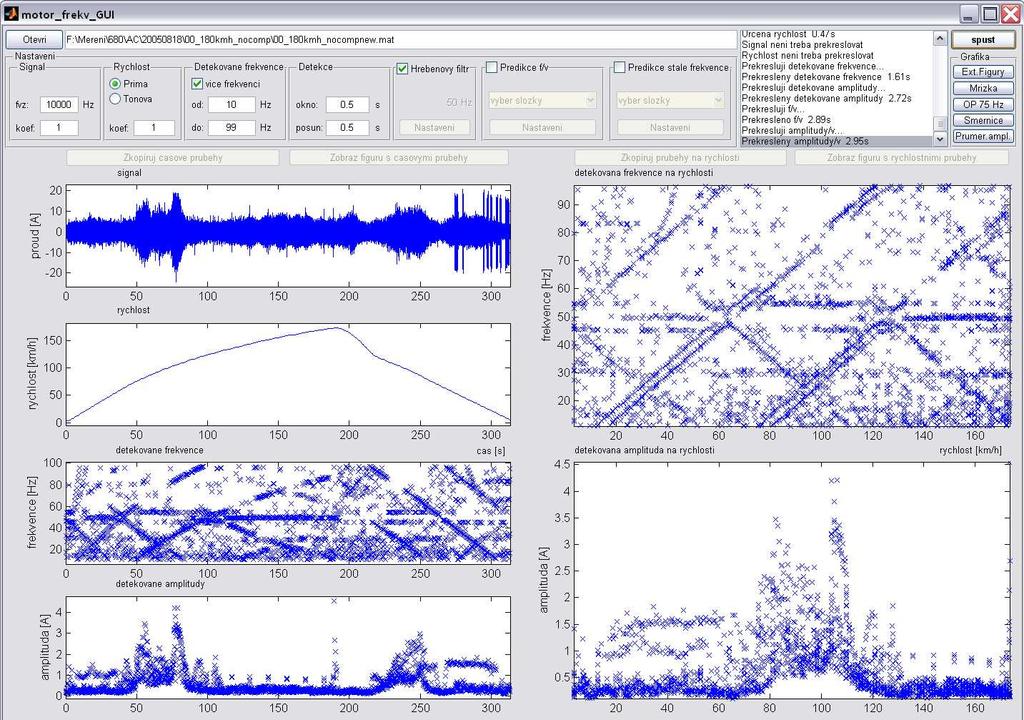Click the OP 75 Hz button

tap(983, 105)
